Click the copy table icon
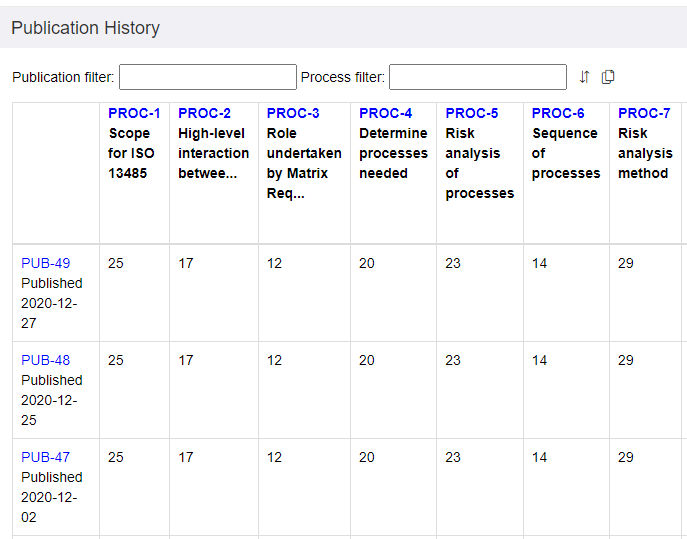Image resolution: width=687 pixels, height=539 pixels. pos(608,77)
